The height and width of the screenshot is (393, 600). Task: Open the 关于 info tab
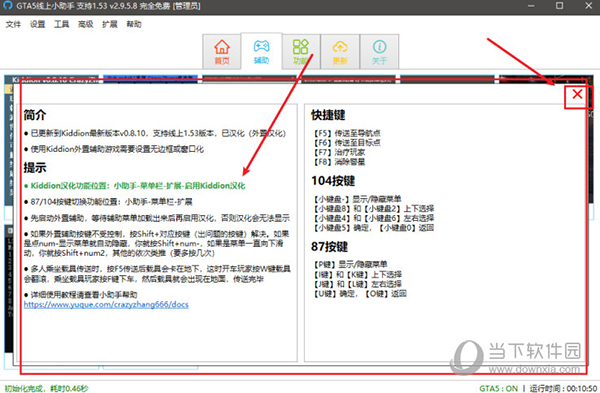(x=379, y=51)
